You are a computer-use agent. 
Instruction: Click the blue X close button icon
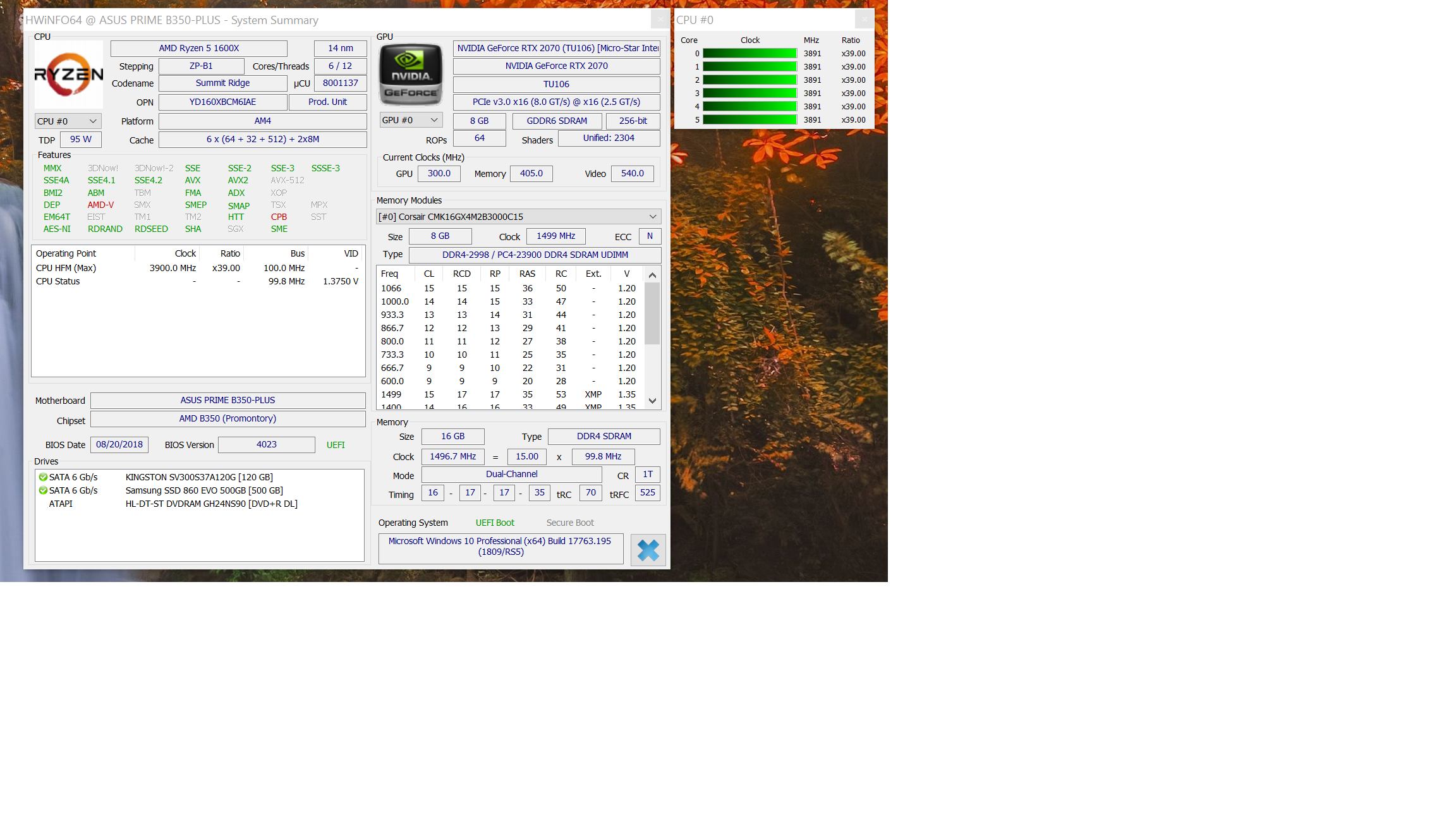pos(648,550)
